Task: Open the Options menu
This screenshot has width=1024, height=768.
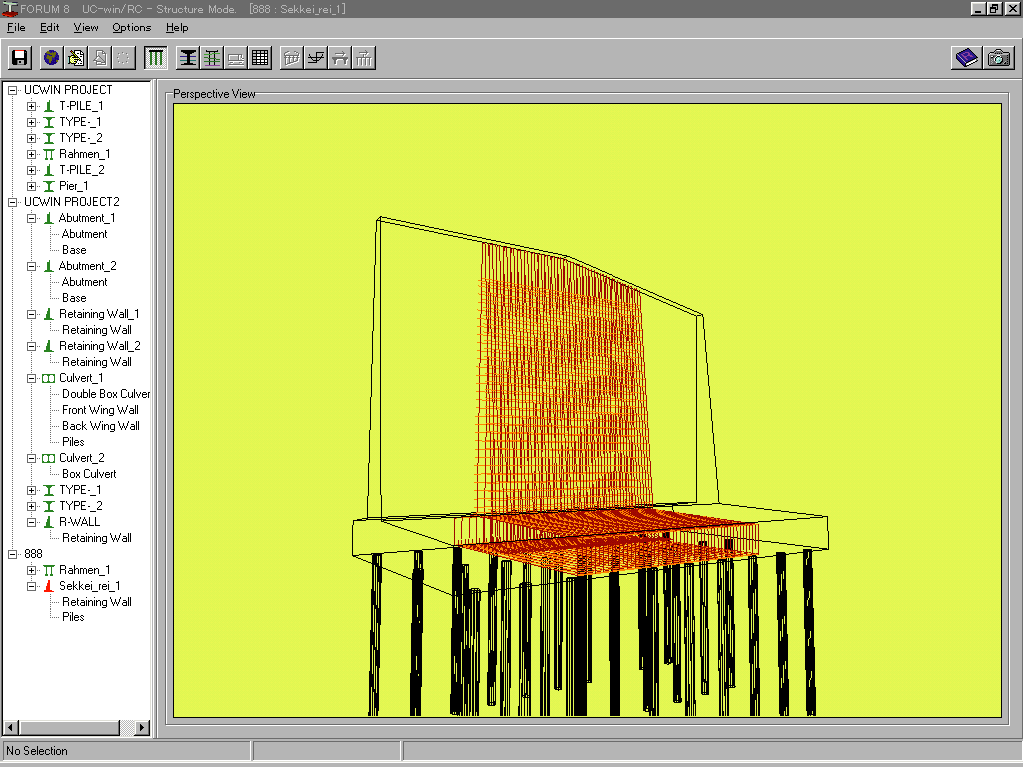Action: 131,27
